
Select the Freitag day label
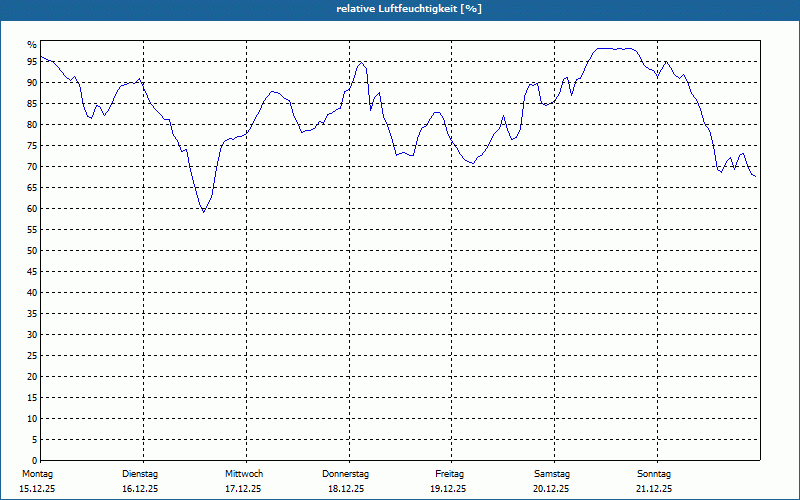449,474
